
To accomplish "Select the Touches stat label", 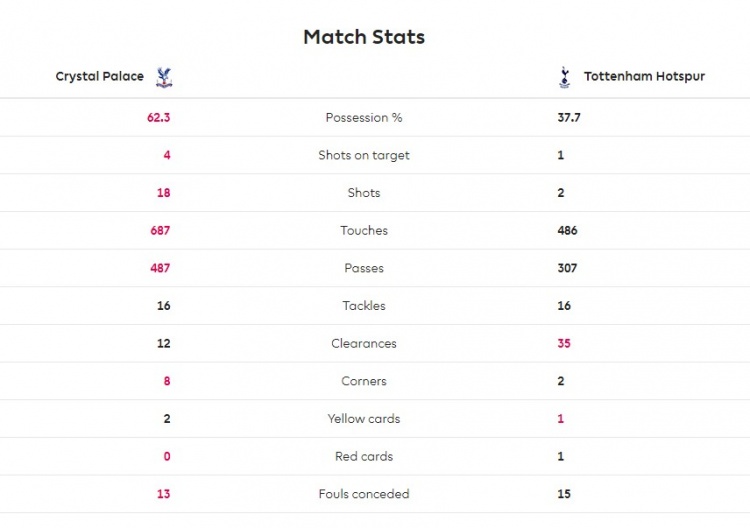I will 364,231.
